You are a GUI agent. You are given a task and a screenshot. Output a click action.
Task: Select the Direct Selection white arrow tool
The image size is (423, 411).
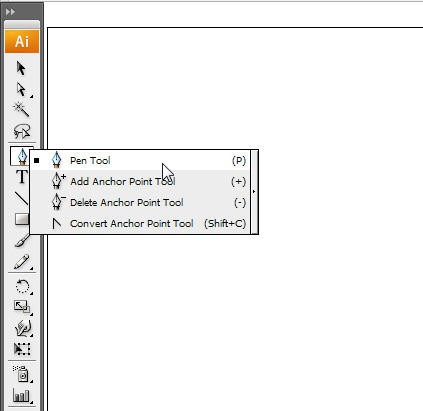21,89
